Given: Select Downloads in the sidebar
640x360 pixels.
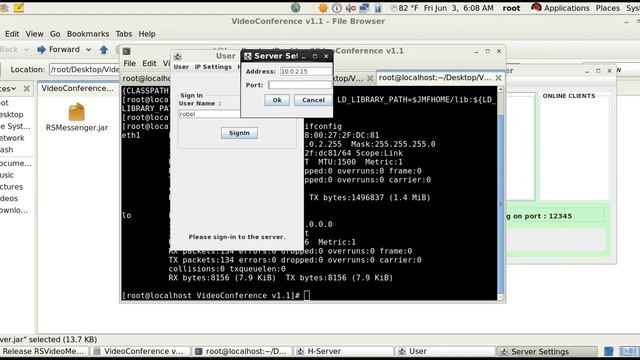Looking at the screenshot, I should click(x=14, y=210).
